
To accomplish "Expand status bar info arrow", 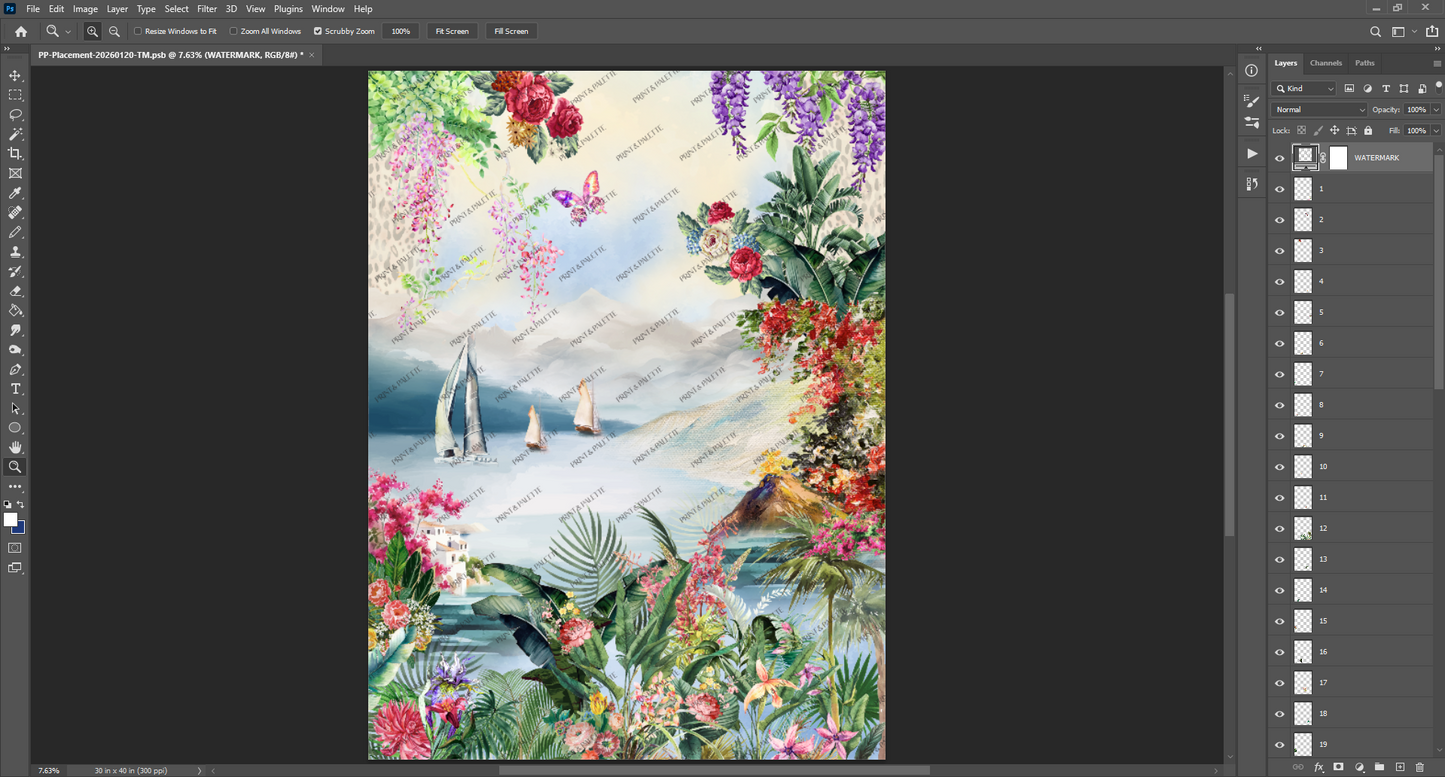I will click(199, 771).
